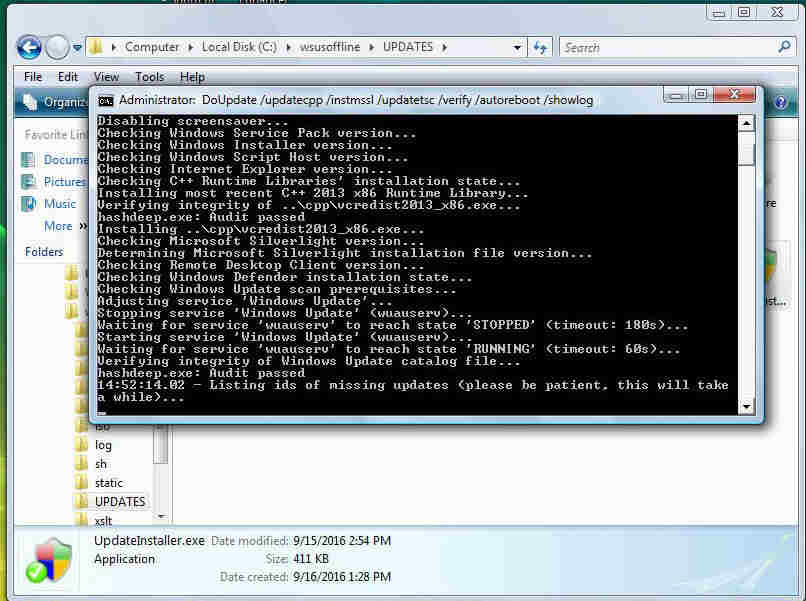Select the log folder in tree

point(103,445)
